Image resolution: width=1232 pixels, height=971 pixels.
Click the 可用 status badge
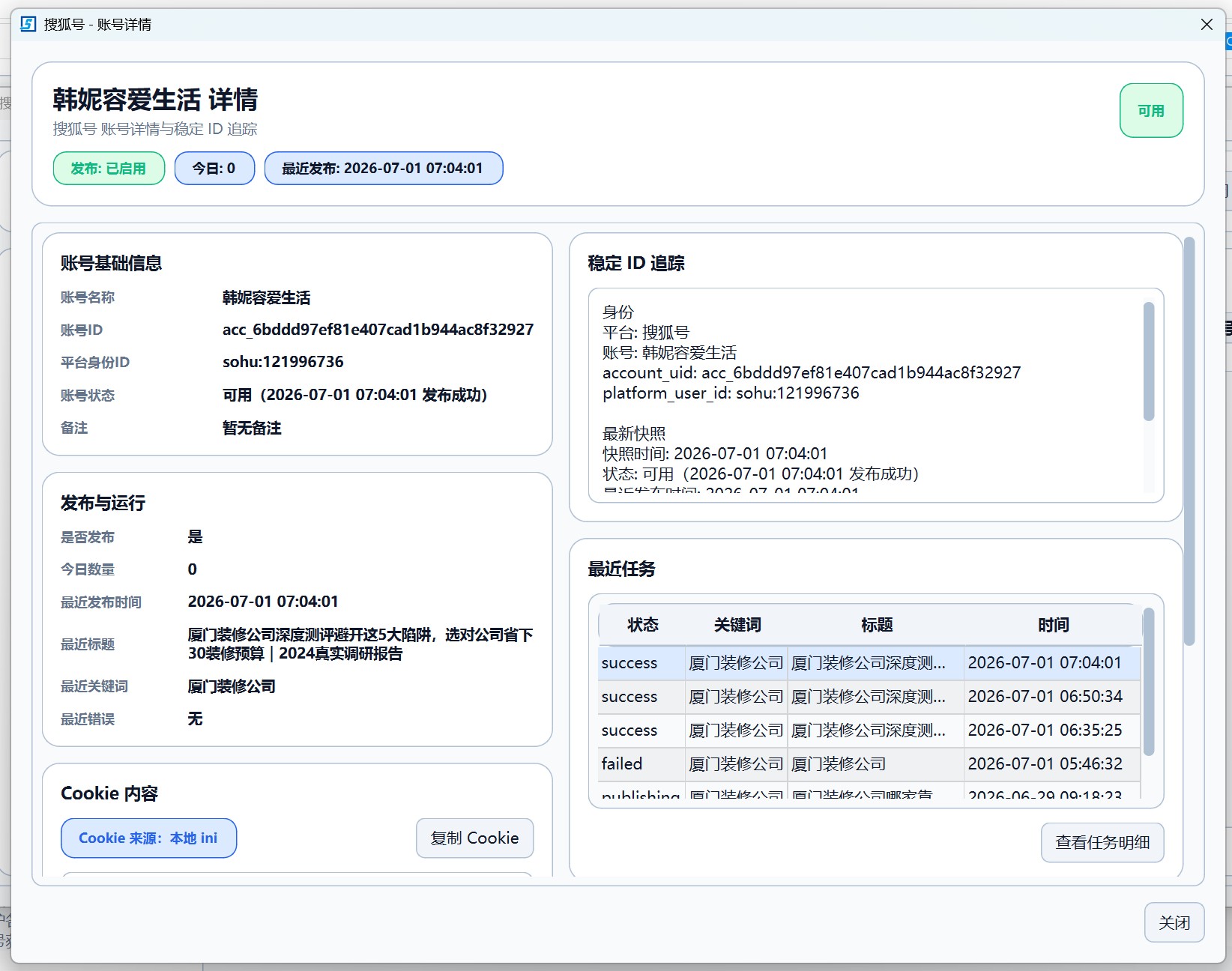(1151, 110)
